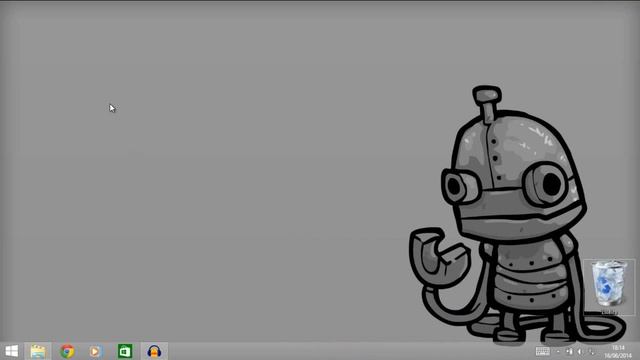Open File Explorer from the taskbar
The image size is (640, 360).
pos(38,351)
